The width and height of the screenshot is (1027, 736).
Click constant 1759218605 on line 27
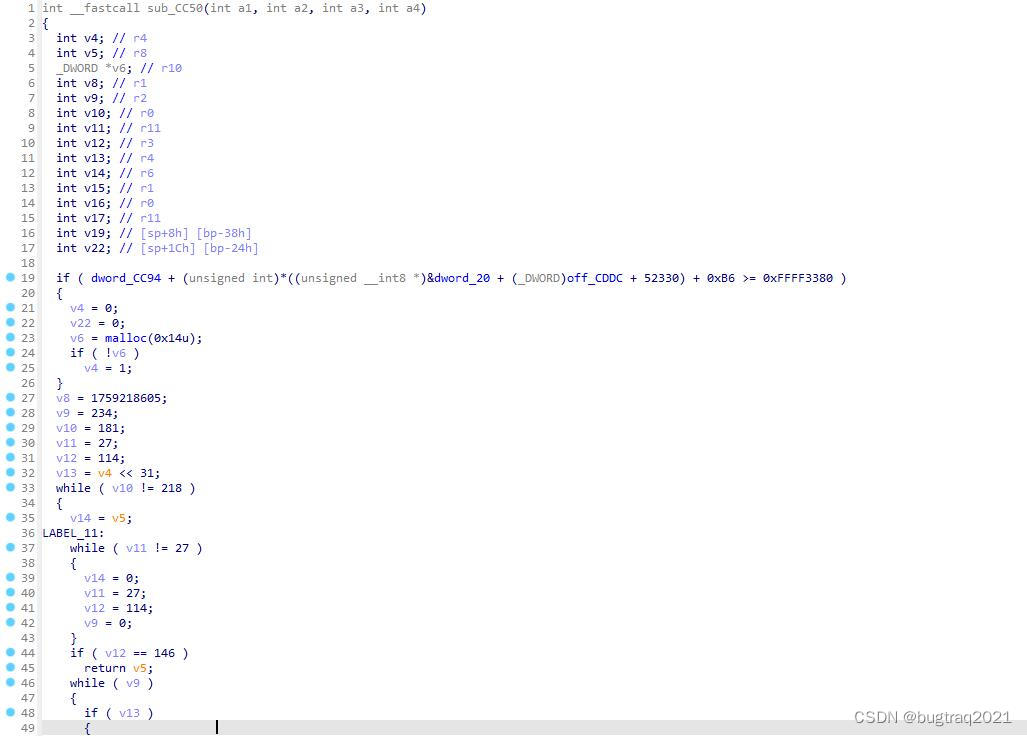click(126, 398)
